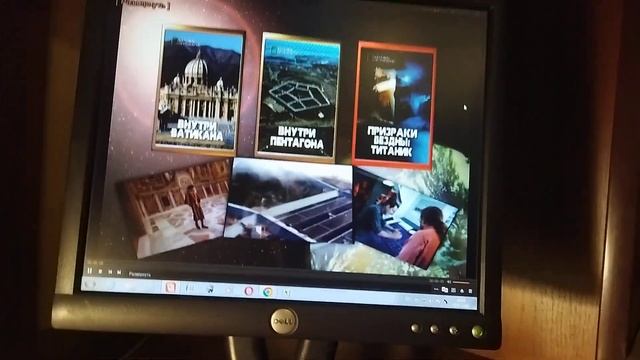Select the Призраки бездны Титаник cover
Screen dimensions: 640x360
[394, 105]
